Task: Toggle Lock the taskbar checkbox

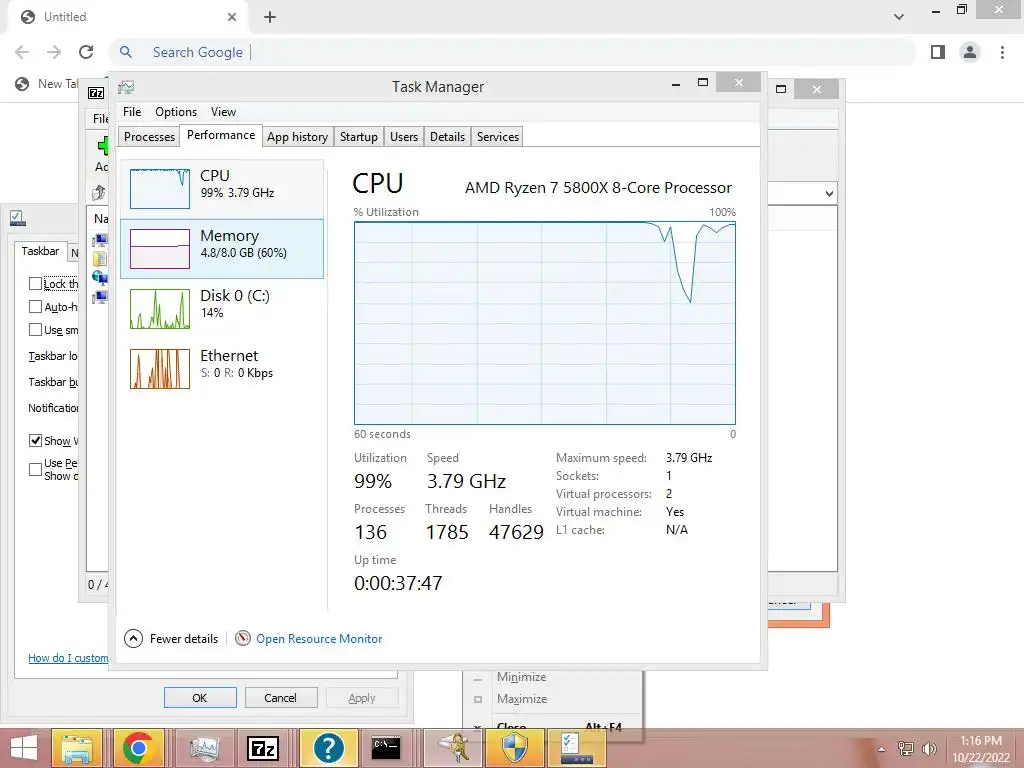Action: click(35, 283)
